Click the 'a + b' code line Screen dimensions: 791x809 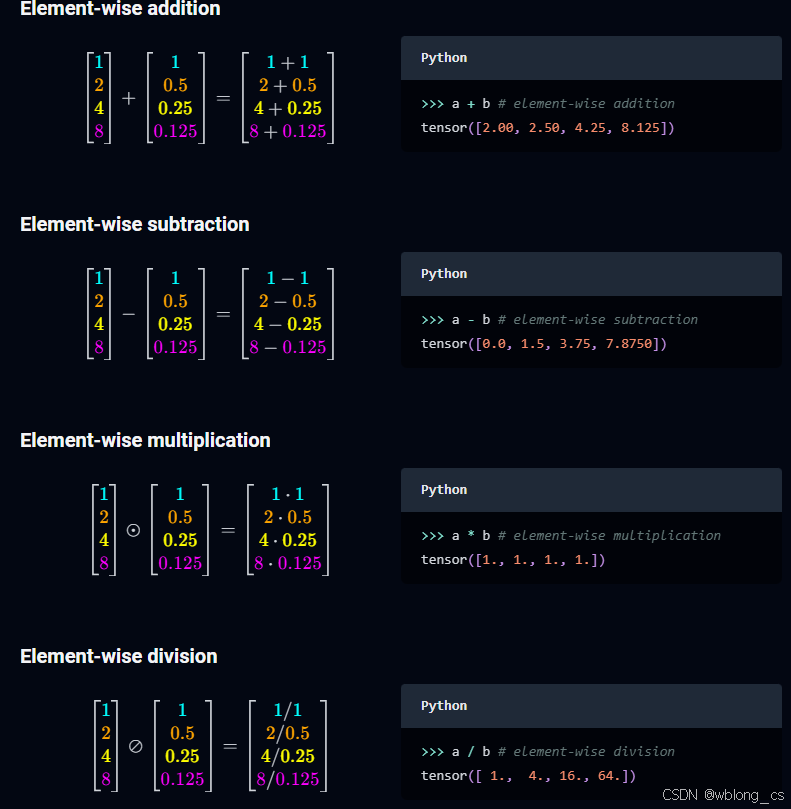[x=547, y=104]
